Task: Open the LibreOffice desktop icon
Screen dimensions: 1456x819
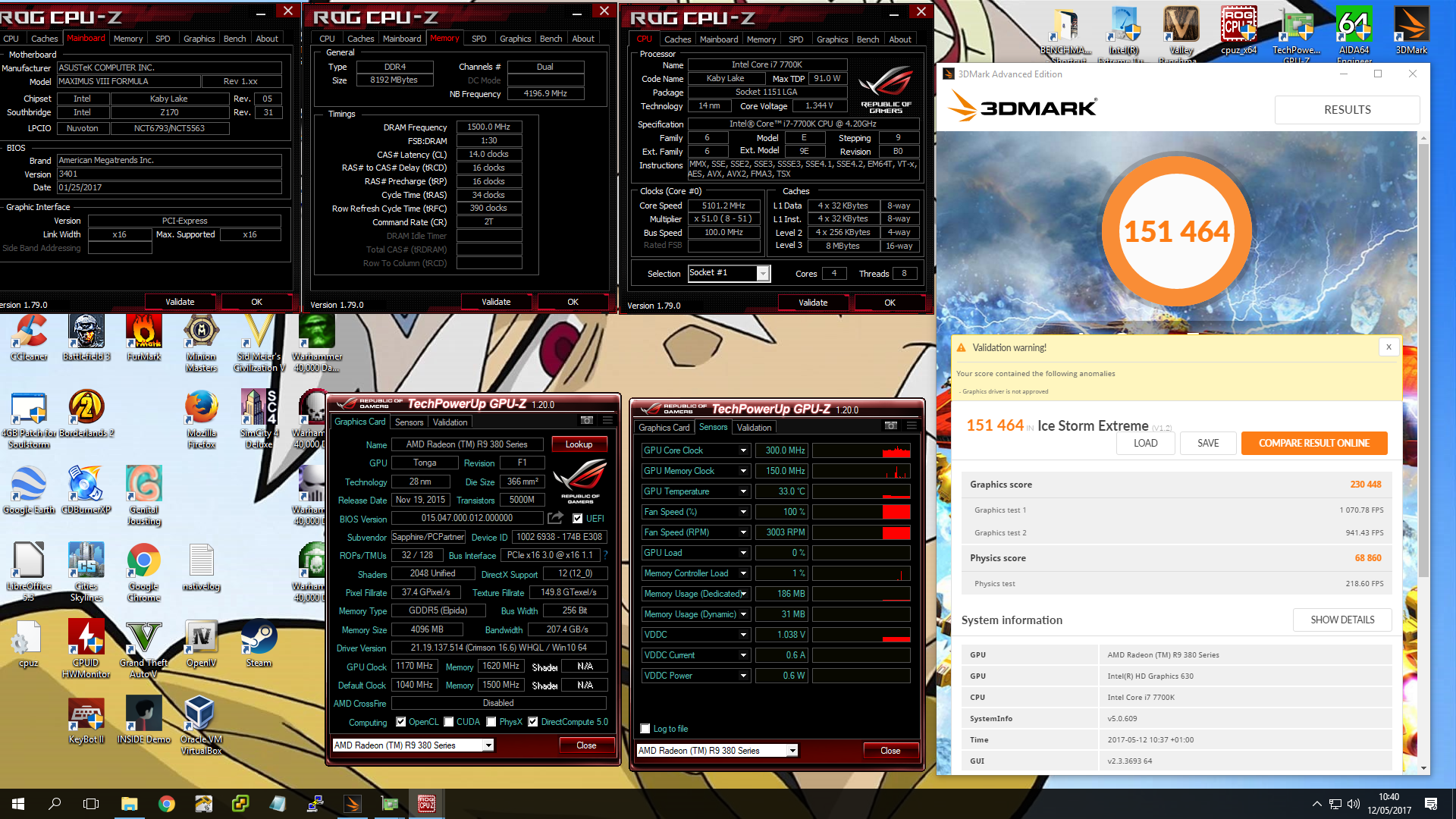Action: click(x=29, y=573)
